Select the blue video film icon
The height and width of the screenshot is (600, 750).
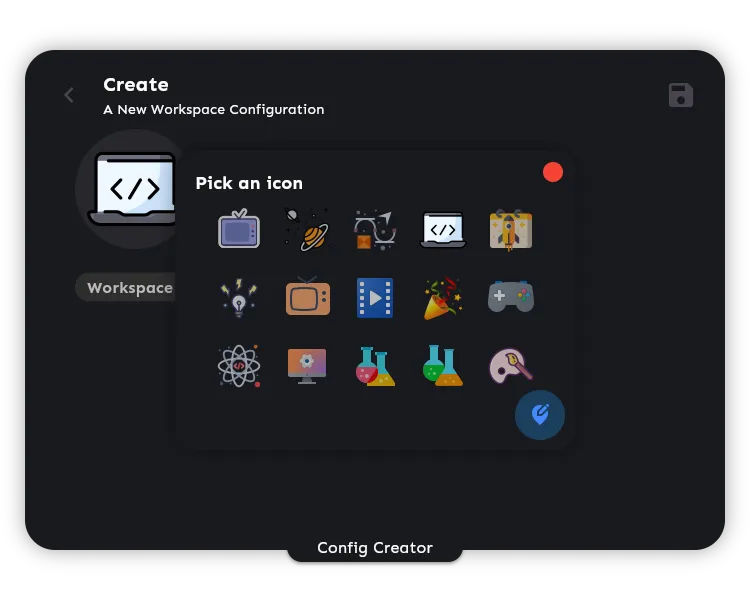coord(375,298)
